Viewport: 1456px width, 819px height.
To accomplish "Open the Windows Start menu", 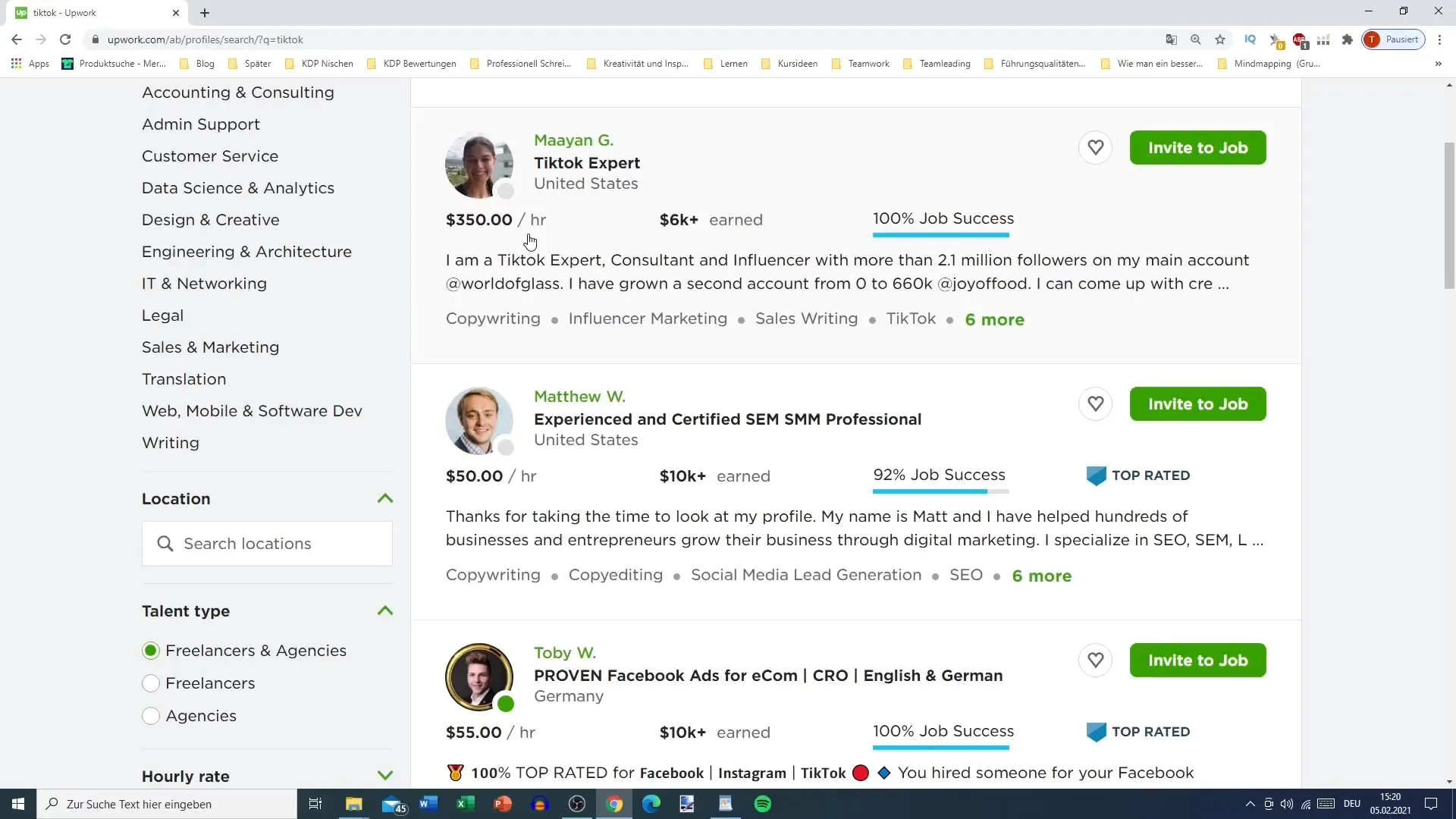I will tap(18, 804).
